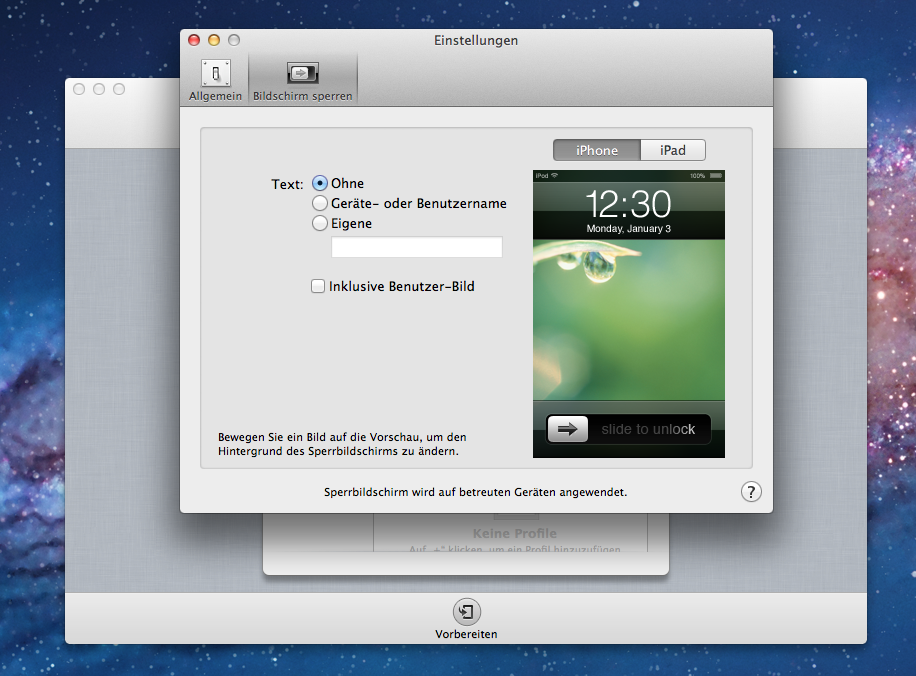The width and height of the screenshot is (916, 676).
Task: Click the slide to unlock arrow
Action: [x=567, y=429]
